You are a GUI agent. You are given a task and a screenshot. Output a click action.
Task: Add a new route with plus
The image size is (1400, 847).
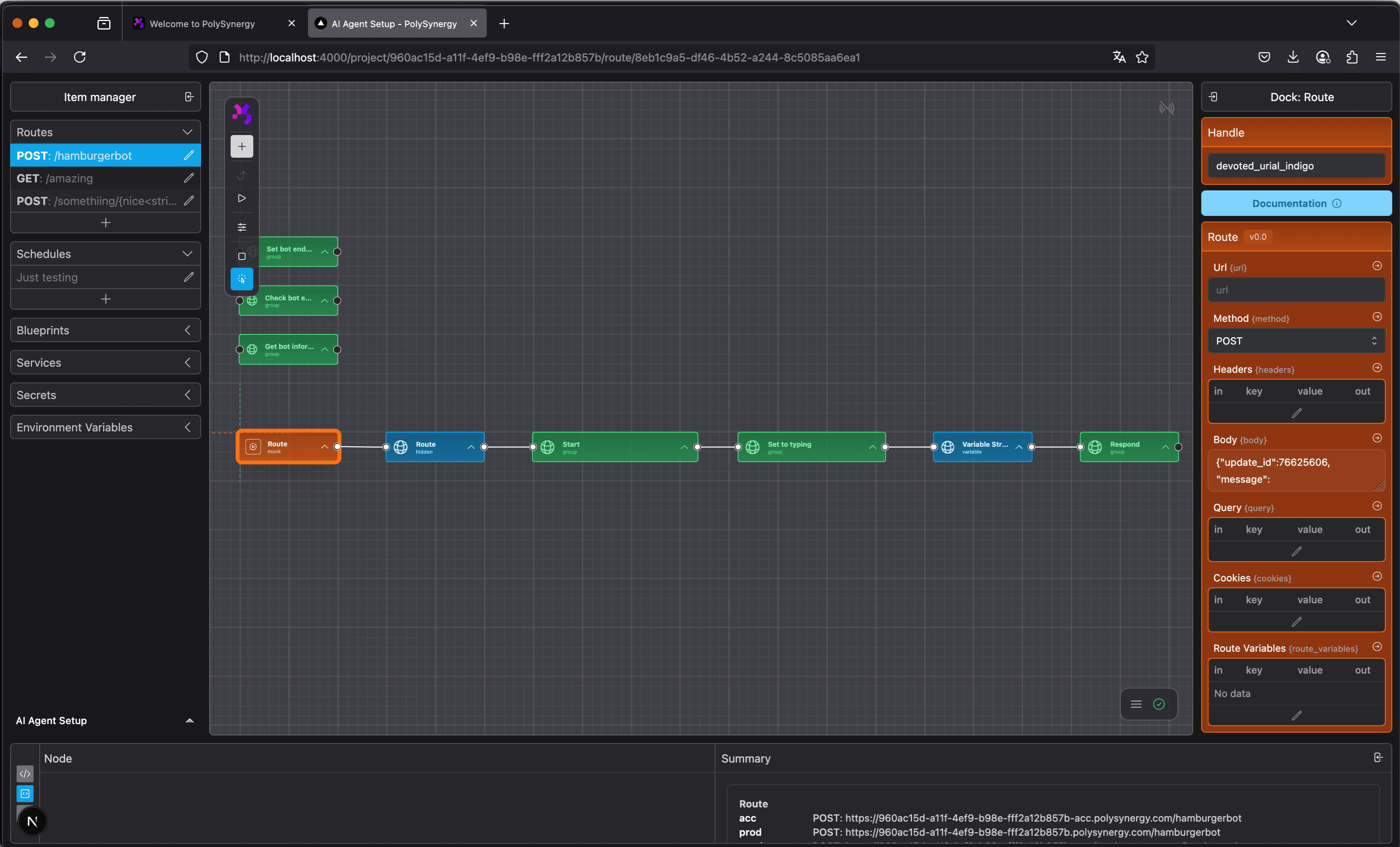(106, 223)
